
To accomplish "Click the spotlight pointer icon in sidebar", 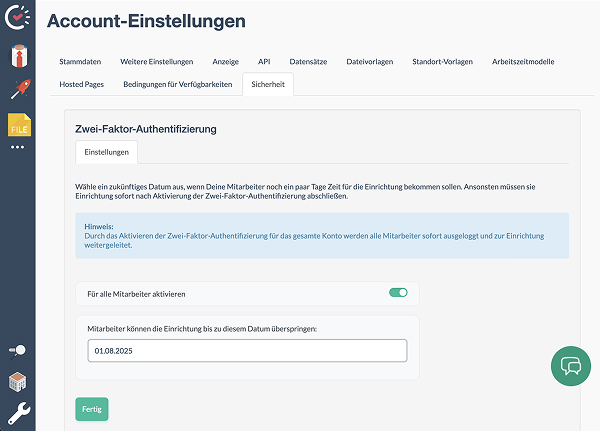I will point(17,350).
